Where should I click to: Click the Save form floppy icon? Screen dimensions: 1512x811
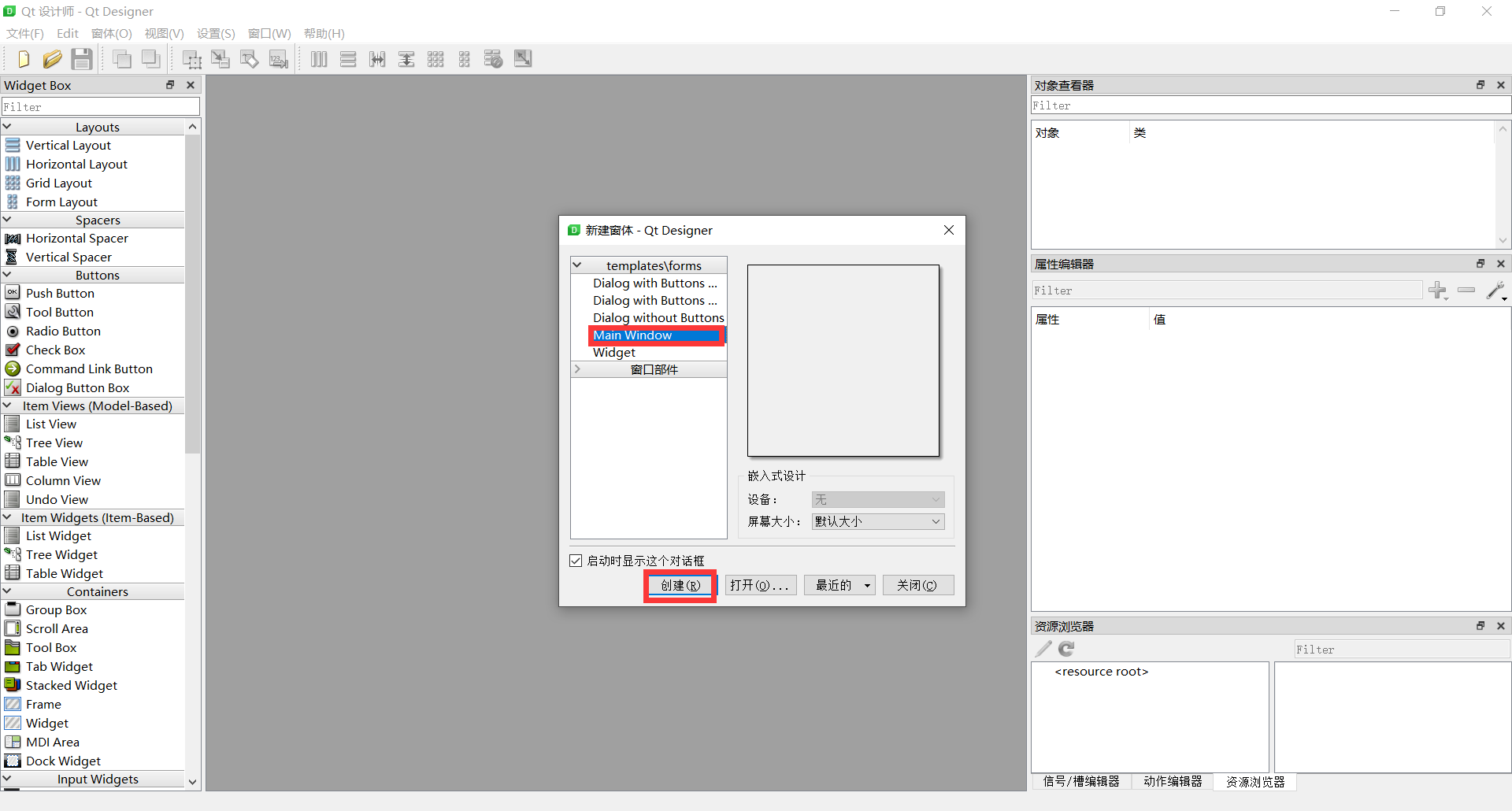click(x=82, y=59)
